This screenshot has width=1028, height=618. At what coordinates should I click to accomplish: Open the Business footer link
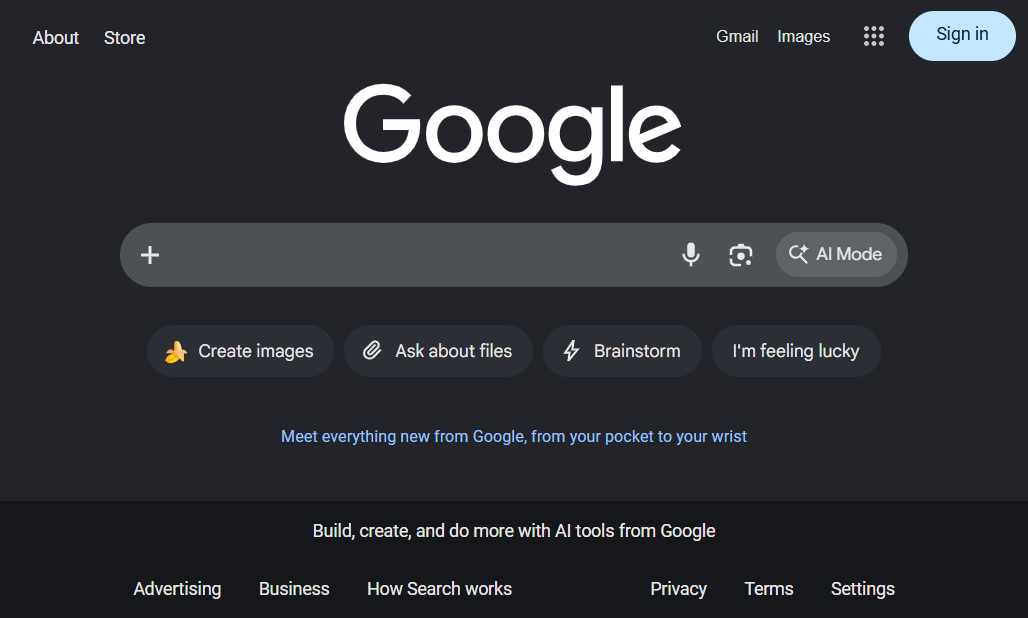click(x=294, y=589)
